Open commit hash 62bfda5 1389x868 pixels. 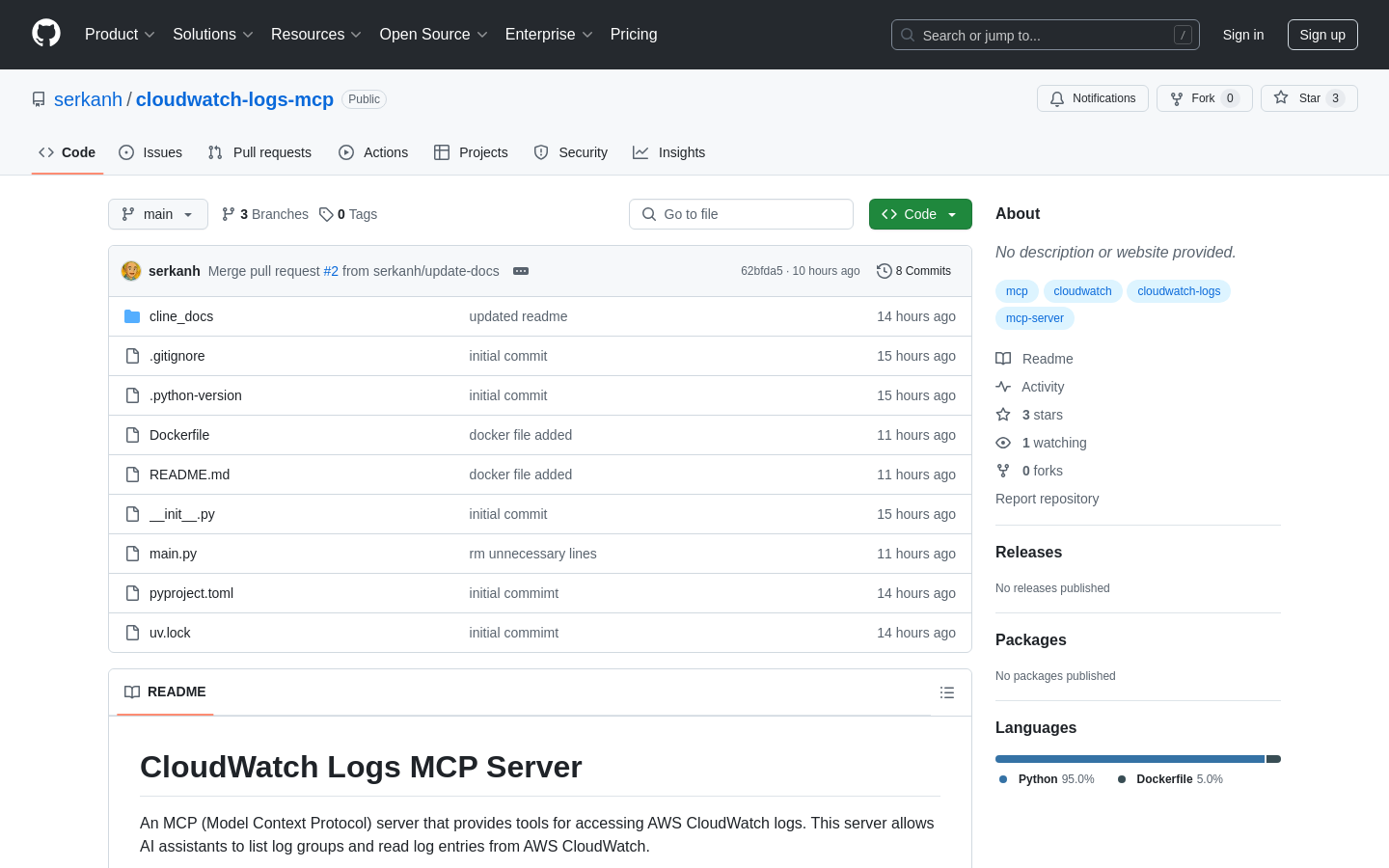pos(762,271)
